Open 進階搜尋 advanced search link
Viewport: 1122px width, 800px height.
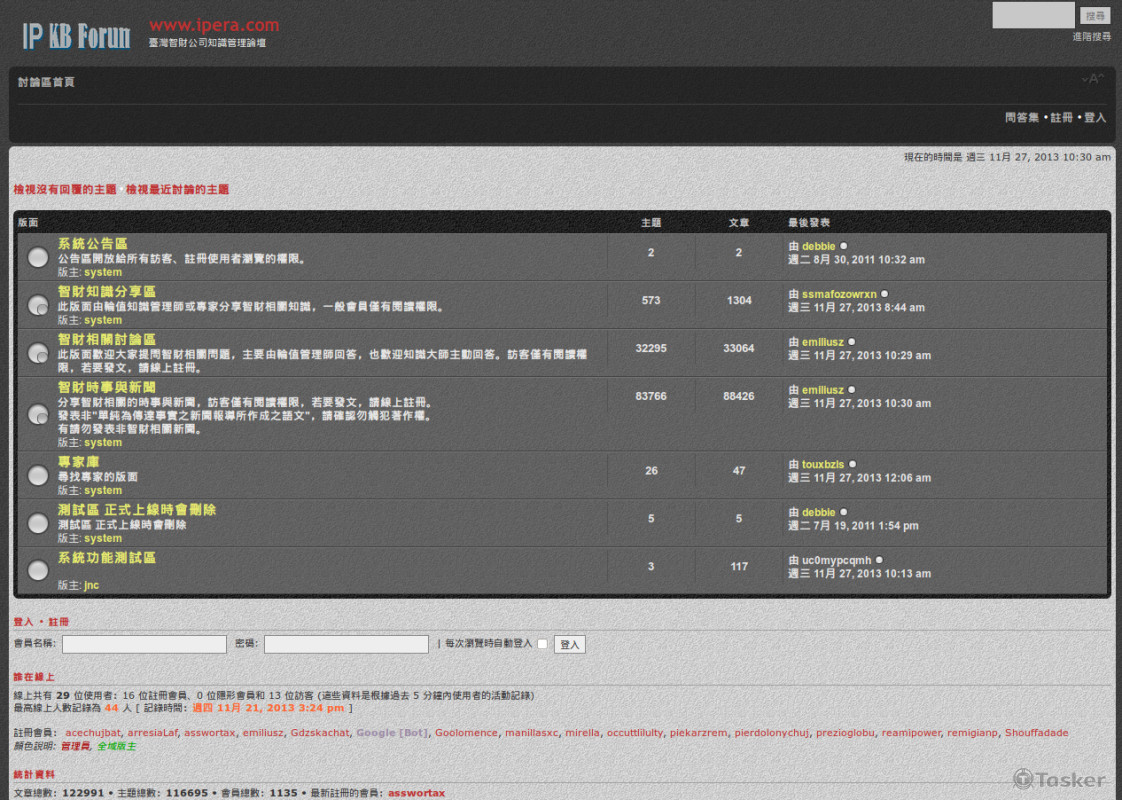pos(1091,37)
